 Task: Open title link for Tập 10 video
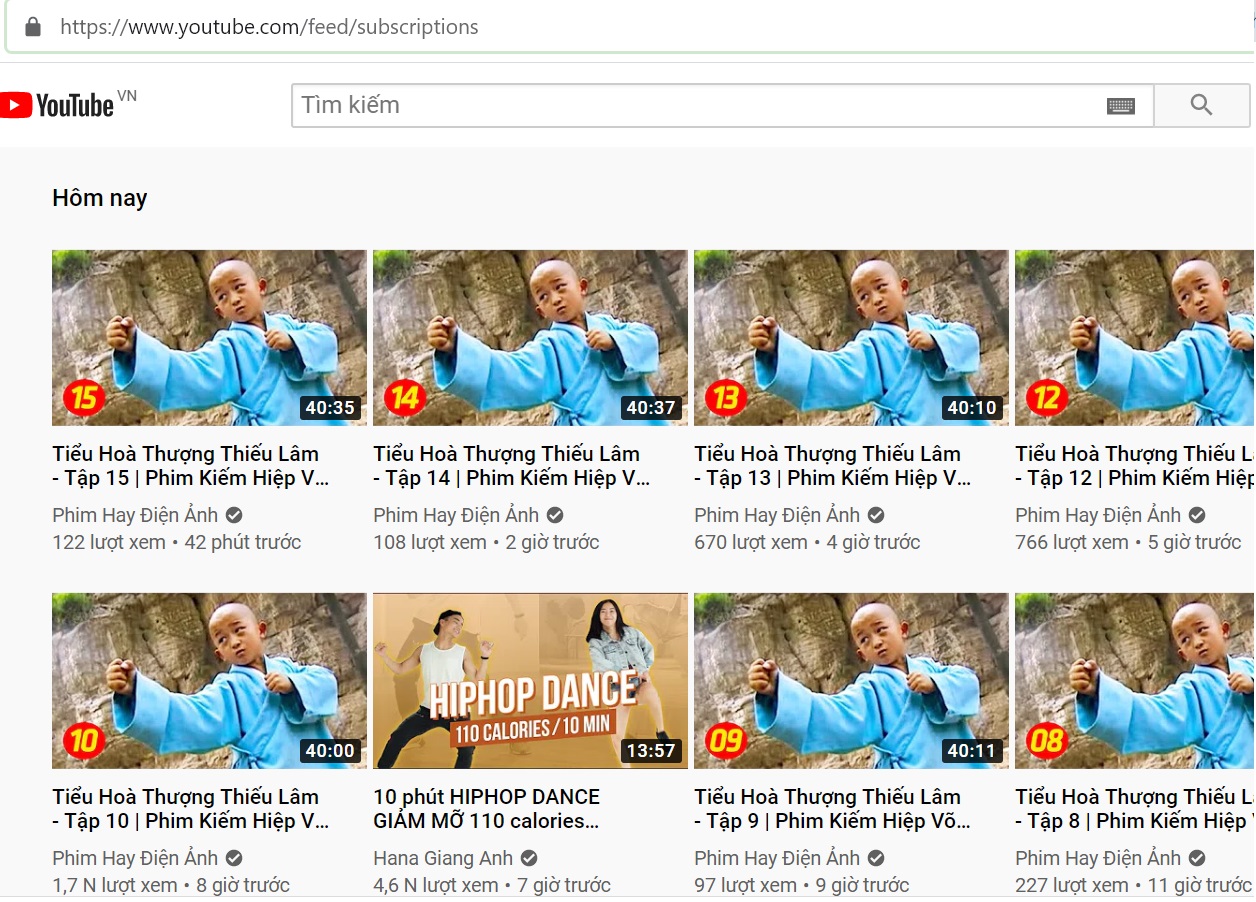[x=190, y=809]
